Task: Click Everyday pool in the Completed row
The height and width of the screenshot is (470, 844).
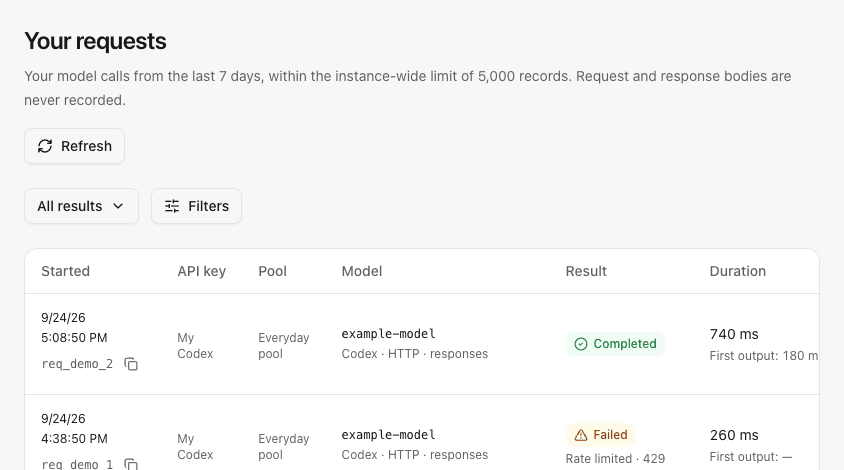Action: click(284, 346)
